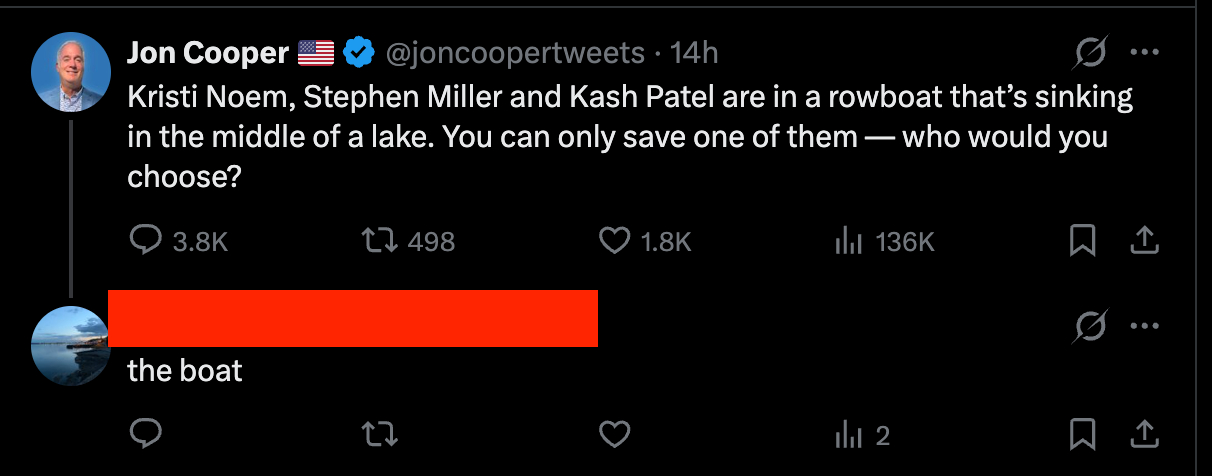
Task: Open more options menu on "the boat" reply
Action: pyautogui.click(x=1144, y=326)
